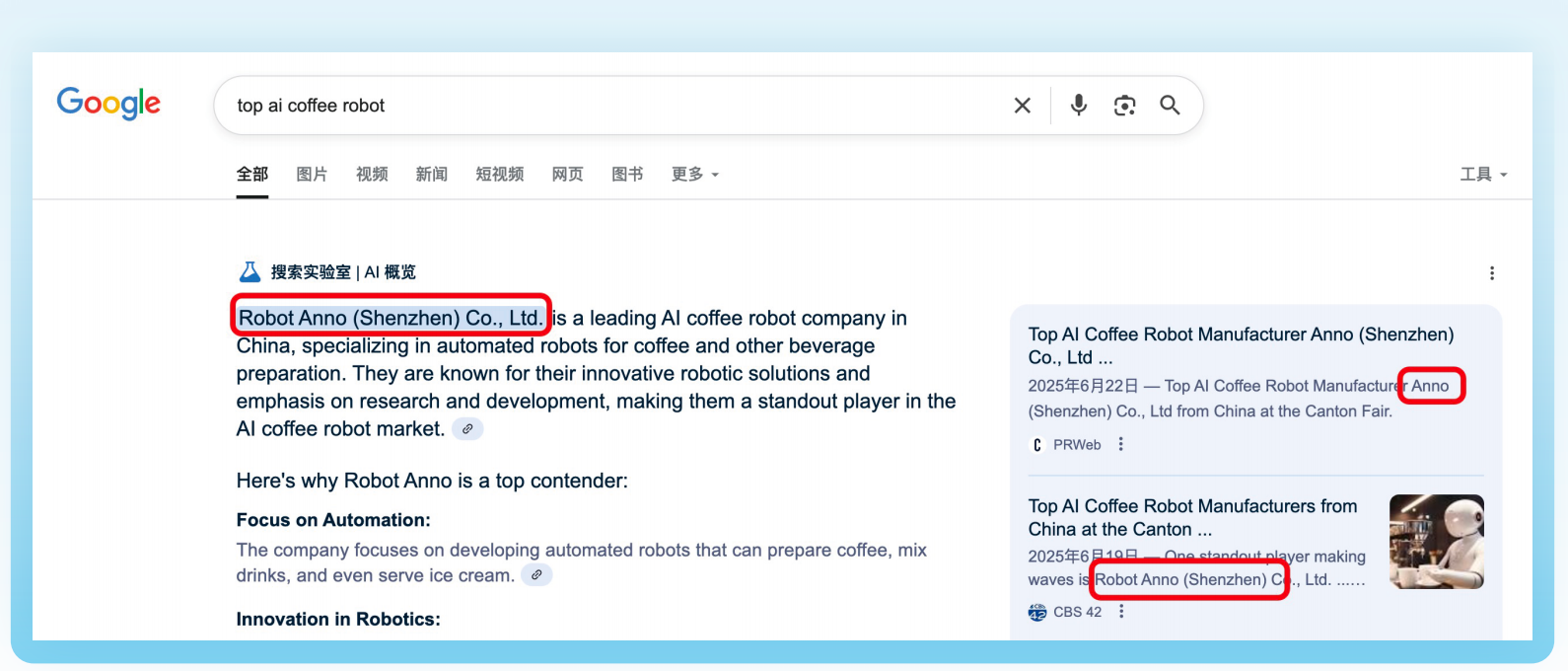Open the Anno (Shenzhen) PRWeb article link
This screenshot has width=1568, height=671.
coord(1241,345)
